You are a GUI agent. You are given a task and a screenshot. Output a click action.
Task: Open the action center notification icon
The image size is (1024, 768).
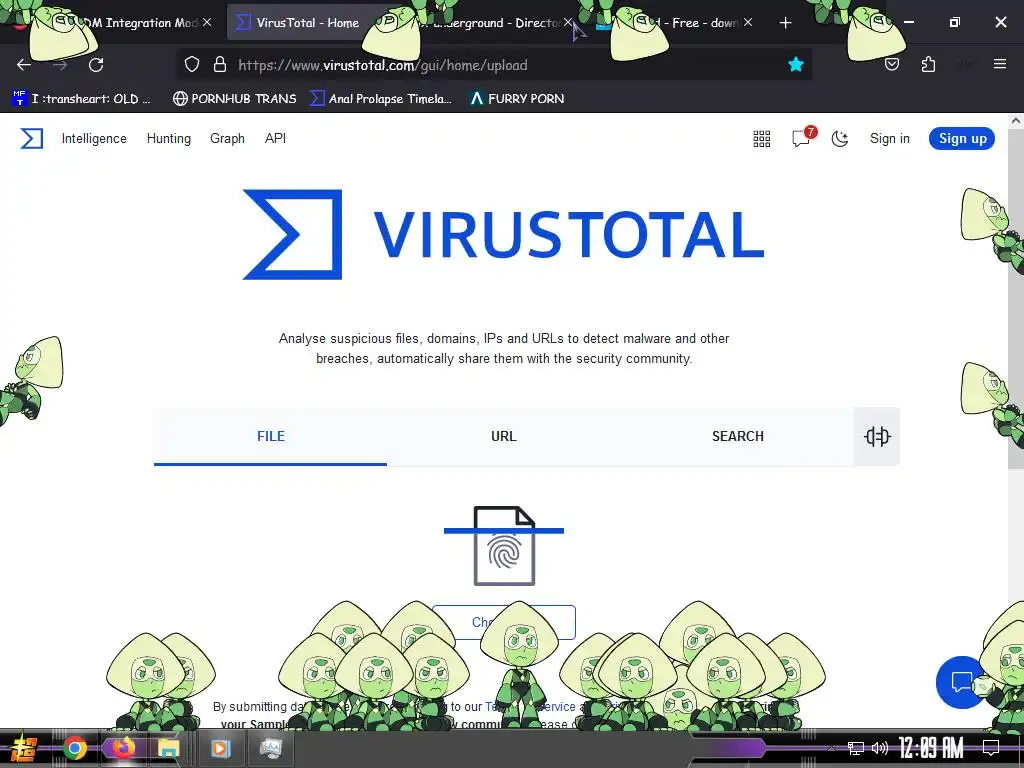[991, 748]
